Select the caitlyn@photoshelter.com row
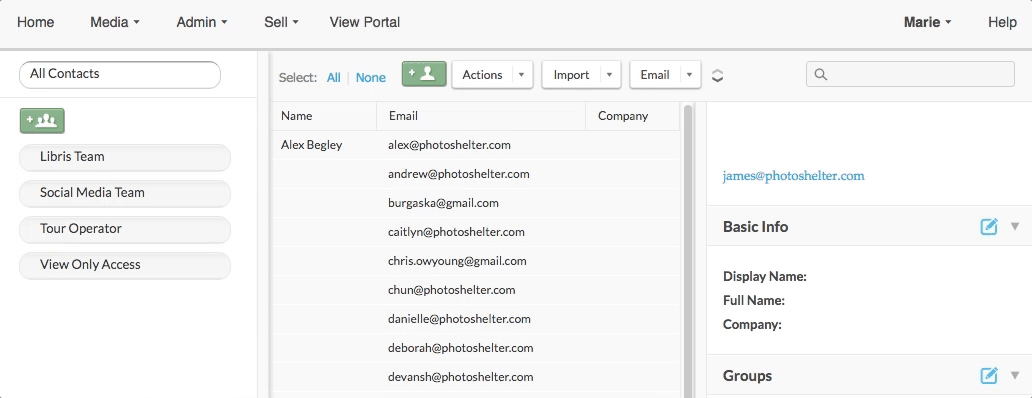 [x=475, y=232]
